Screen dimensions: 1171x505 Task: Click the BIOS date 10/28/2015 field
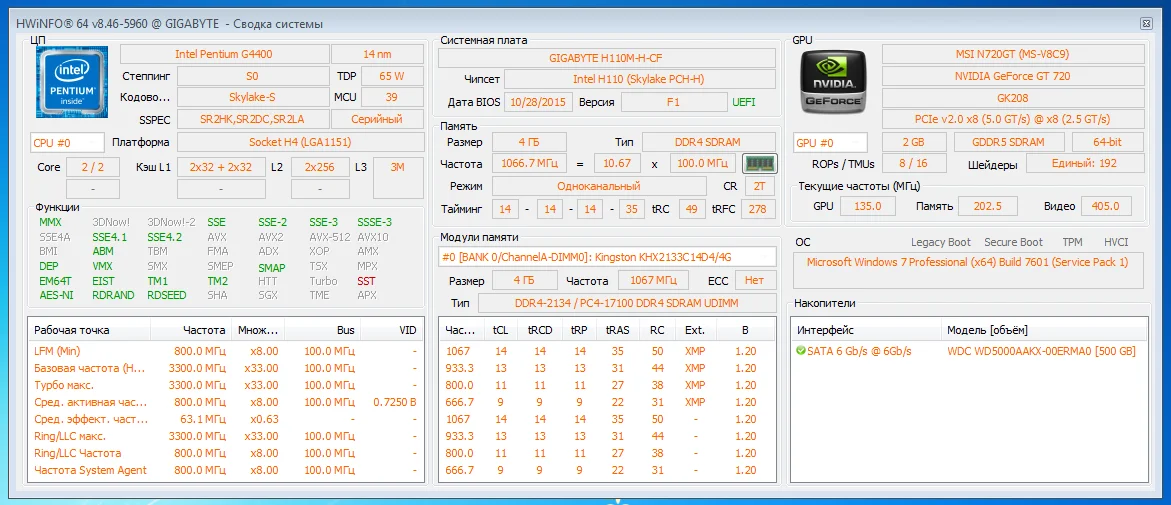pos(538,102)
